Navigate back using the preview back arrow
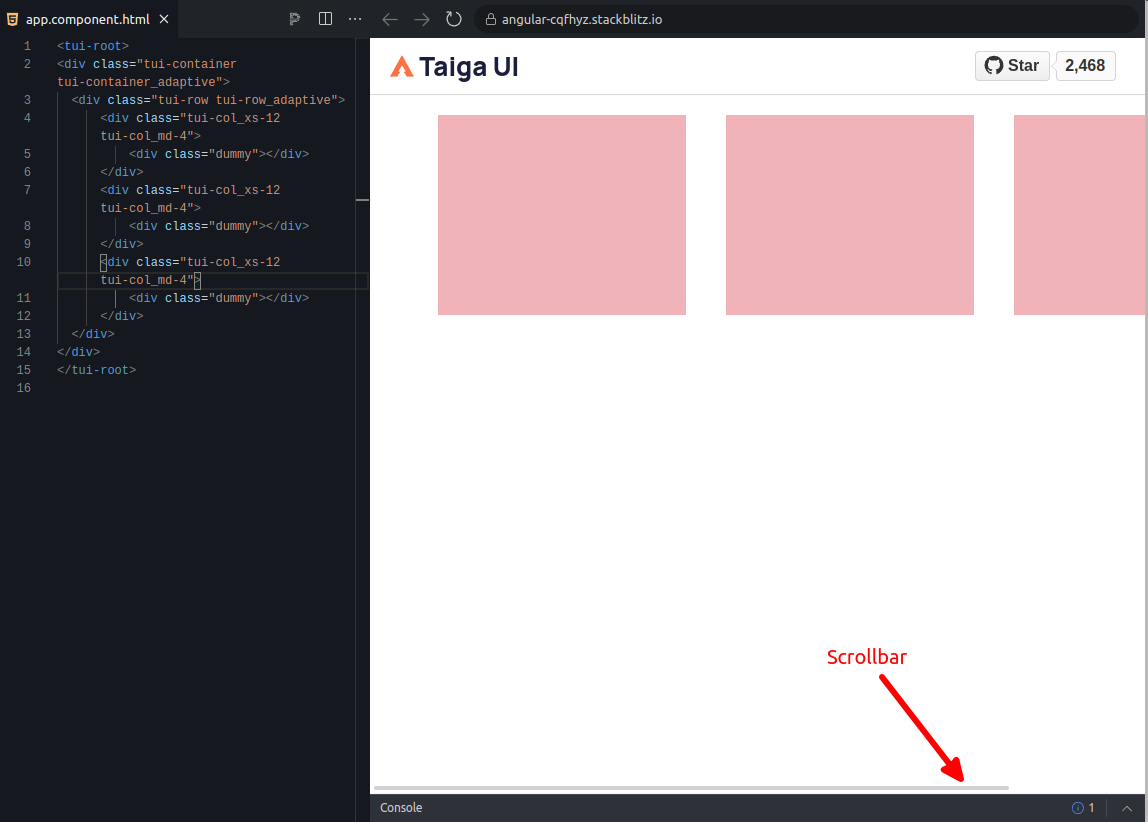This screenshot has height=822, width=1148. click(390, 18)
